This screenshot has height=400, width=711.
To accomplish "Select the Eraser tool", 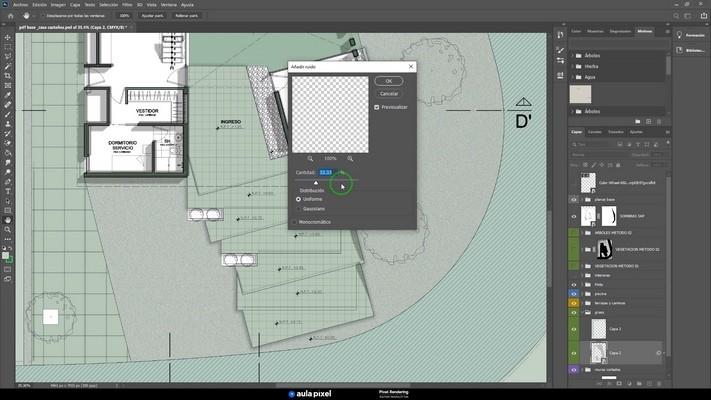I will coord(8,143).
